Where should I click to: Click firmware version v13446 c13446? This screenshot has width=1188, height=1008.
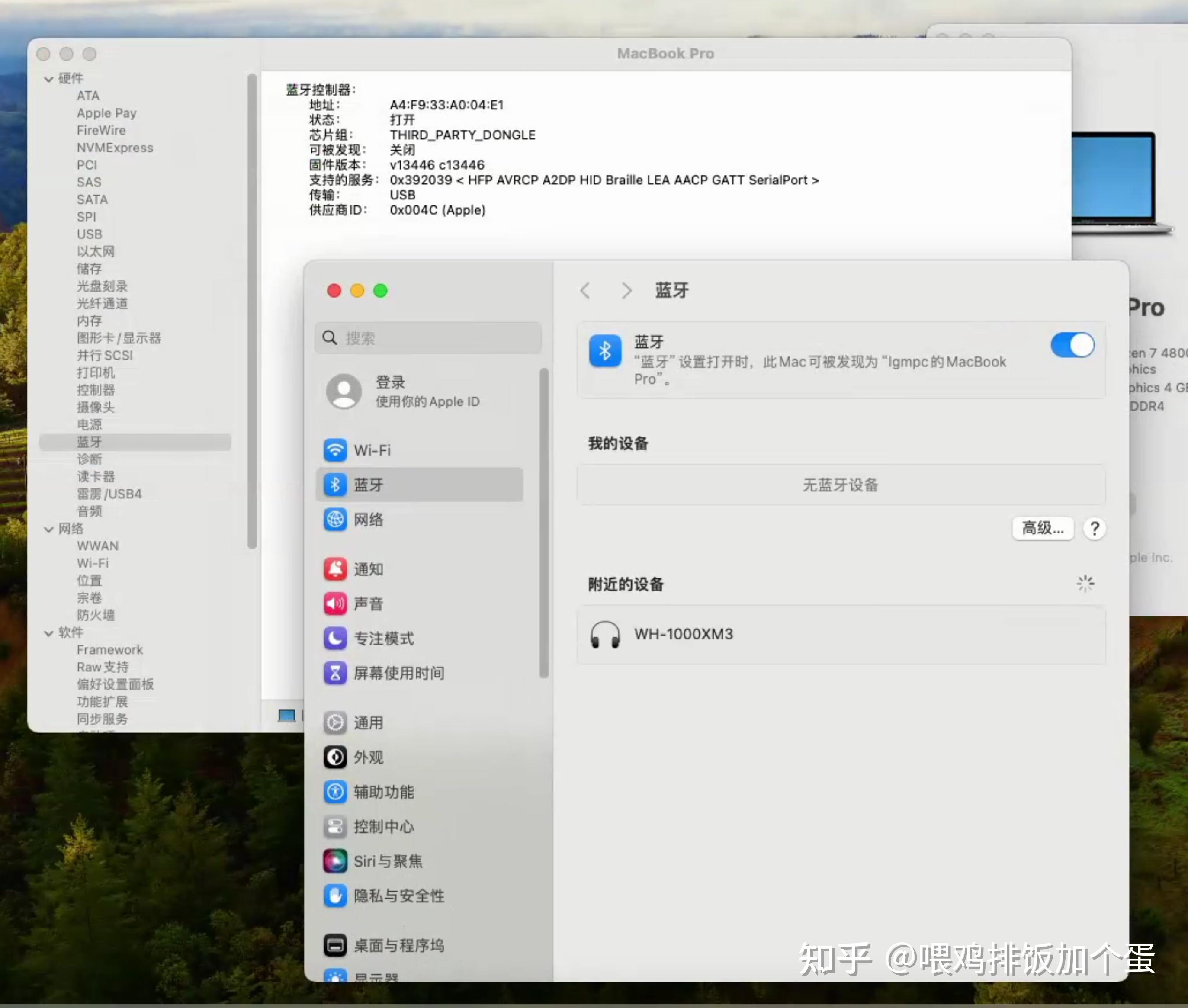[437, 165]
